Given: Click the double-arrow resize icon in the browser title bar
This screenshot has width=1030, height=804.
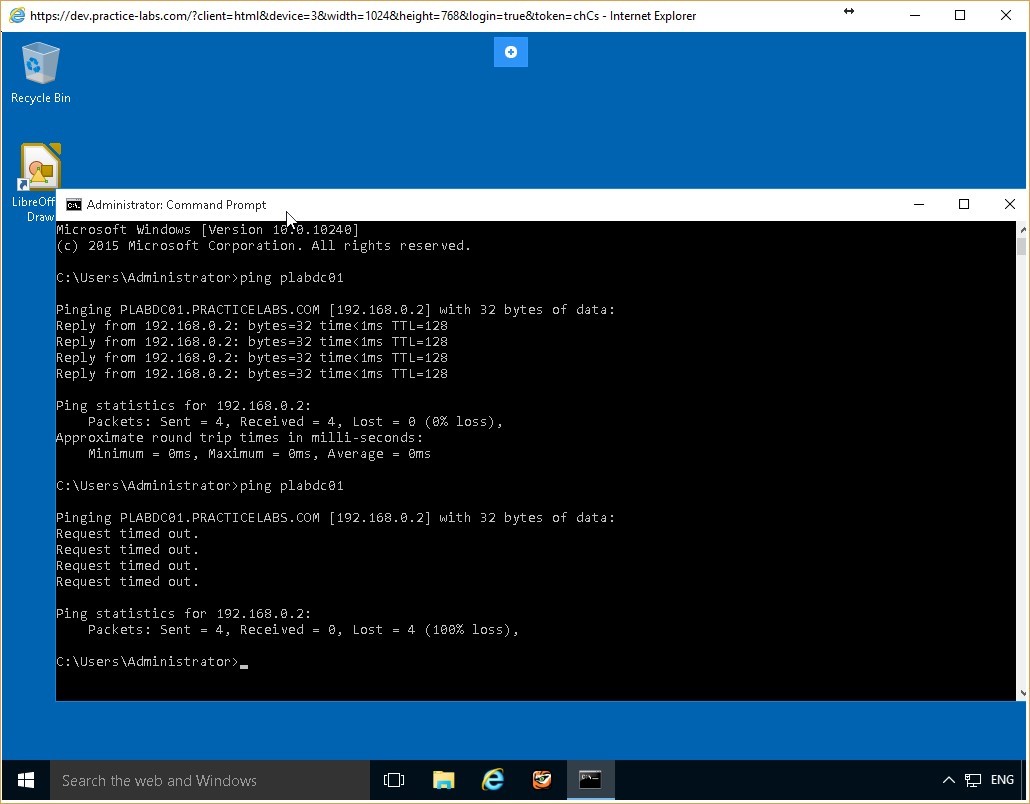Looking at the screenshot, I should point(848,12).
